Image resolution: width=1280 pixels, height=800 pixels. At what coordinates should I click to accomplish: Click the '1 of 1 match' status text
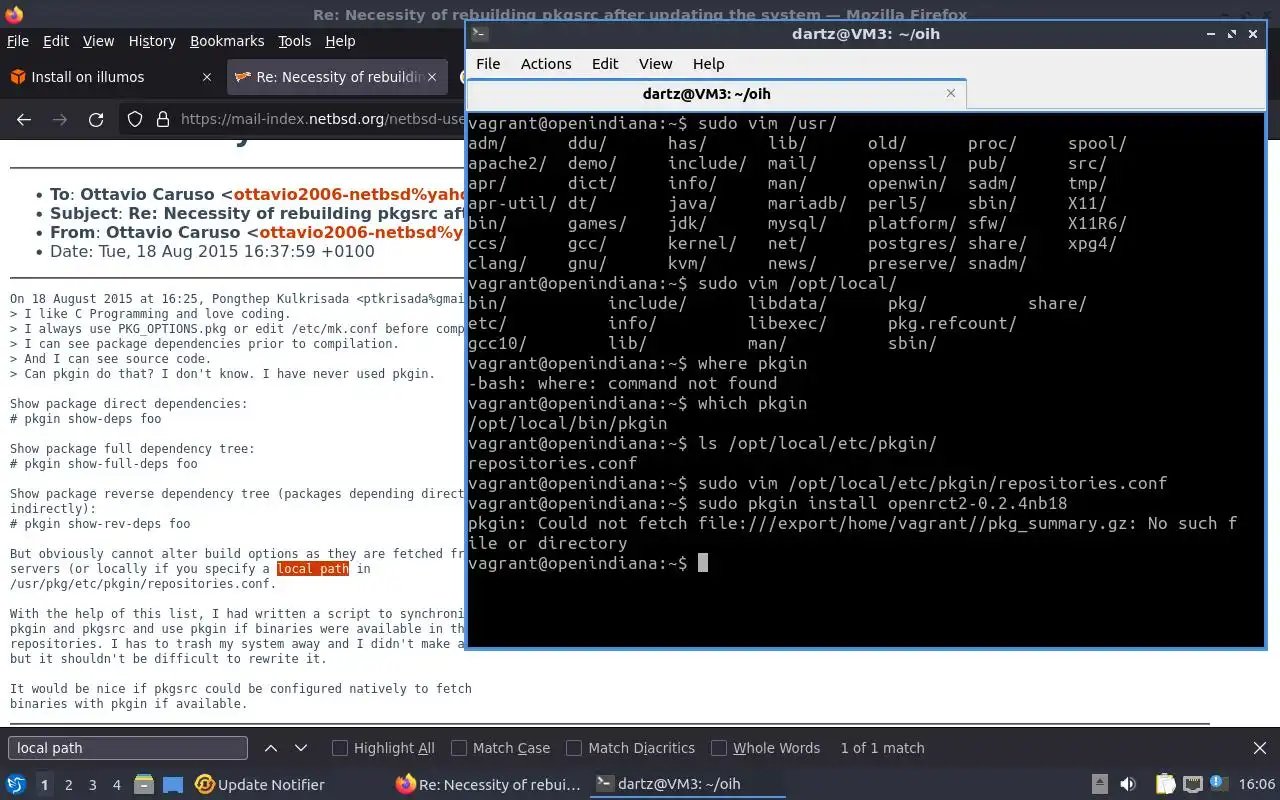point(882,748)
